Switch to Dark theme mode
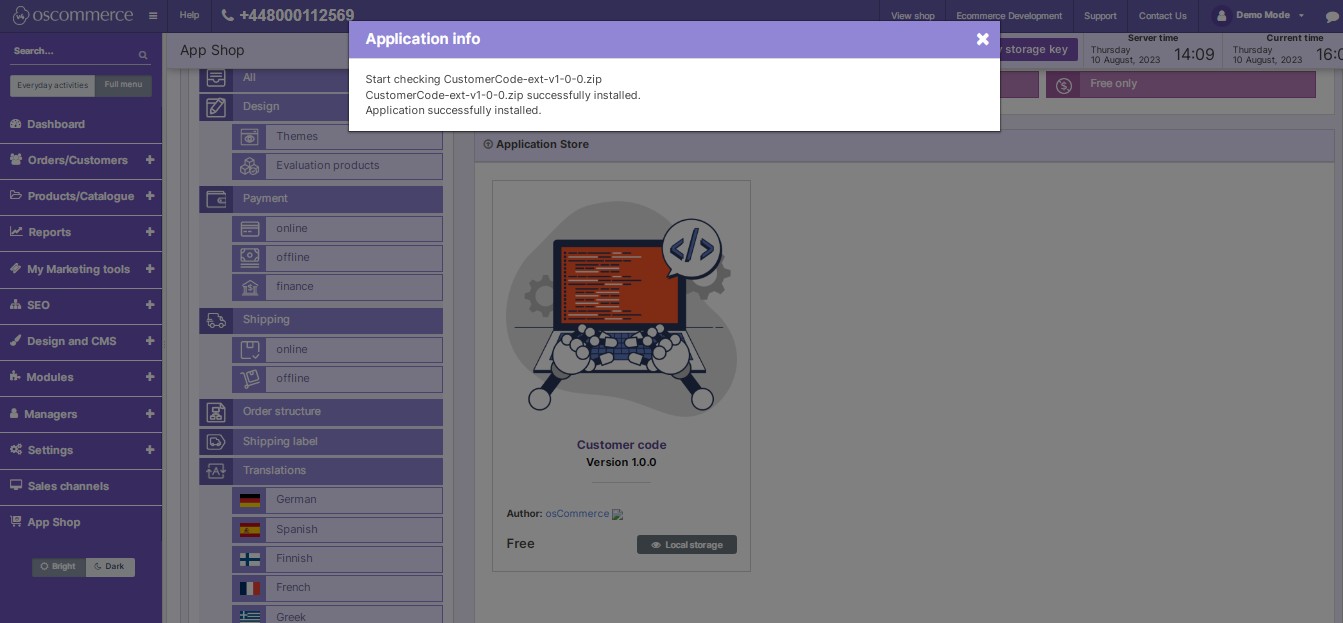 coord(110,567)
